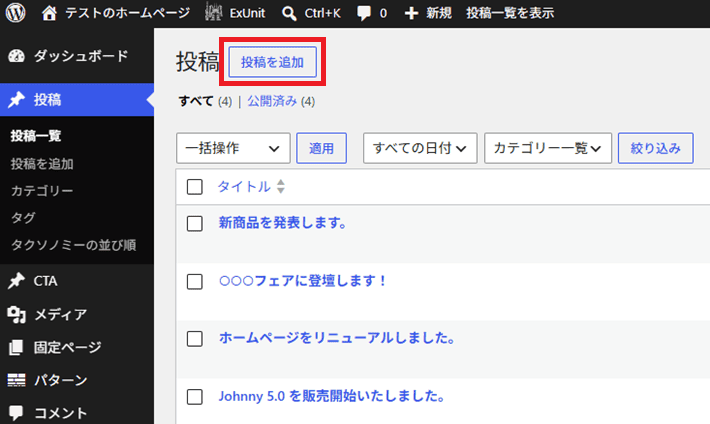Sort by the タイトル column header

pos(244,187)
